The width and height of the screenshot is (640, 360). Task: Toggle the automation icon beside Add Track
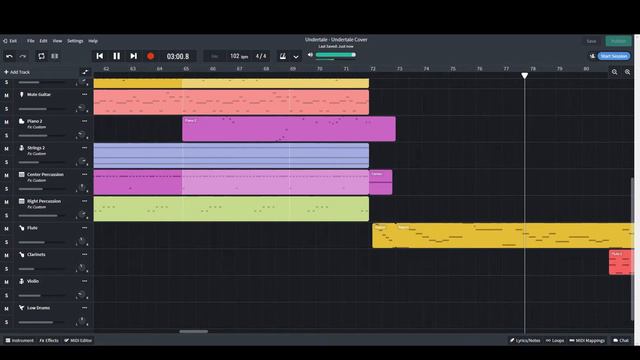(x=85, y=72)
